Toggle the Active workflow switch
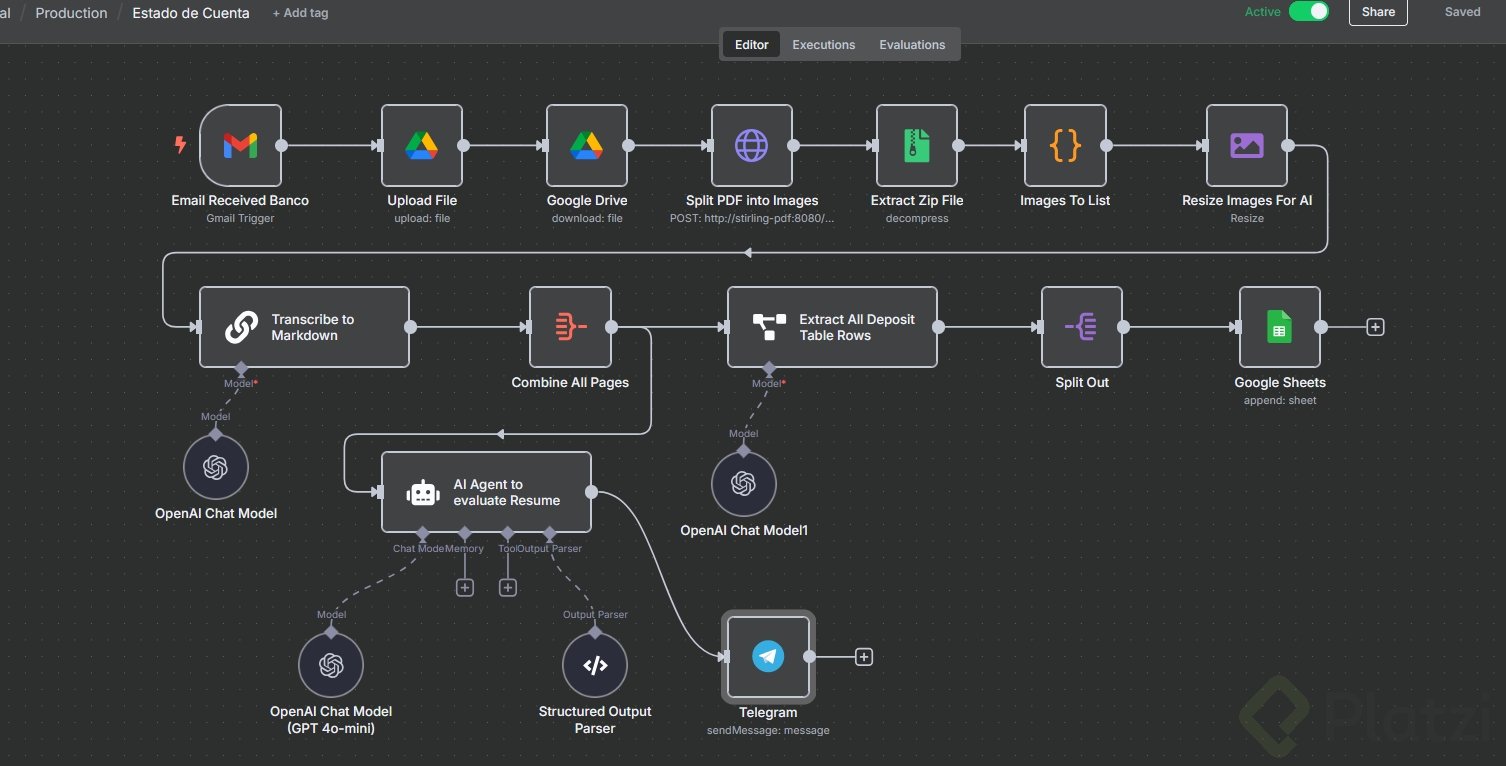Image resolution: width=1506 pixels, height=766 pixels. [1309, 12]
